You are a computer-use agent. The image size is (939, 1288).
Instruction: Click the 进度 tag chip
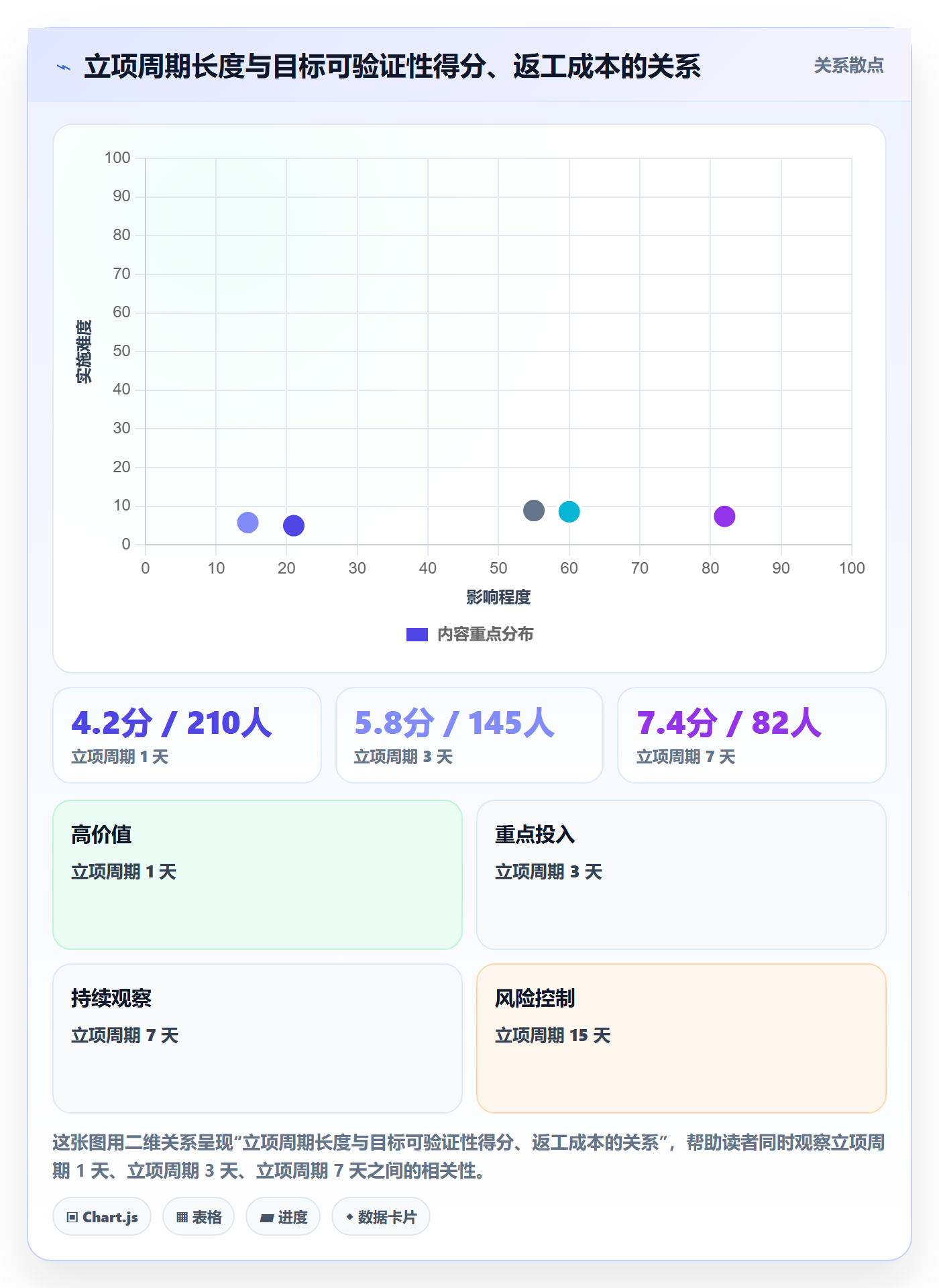pos(283,1217)
